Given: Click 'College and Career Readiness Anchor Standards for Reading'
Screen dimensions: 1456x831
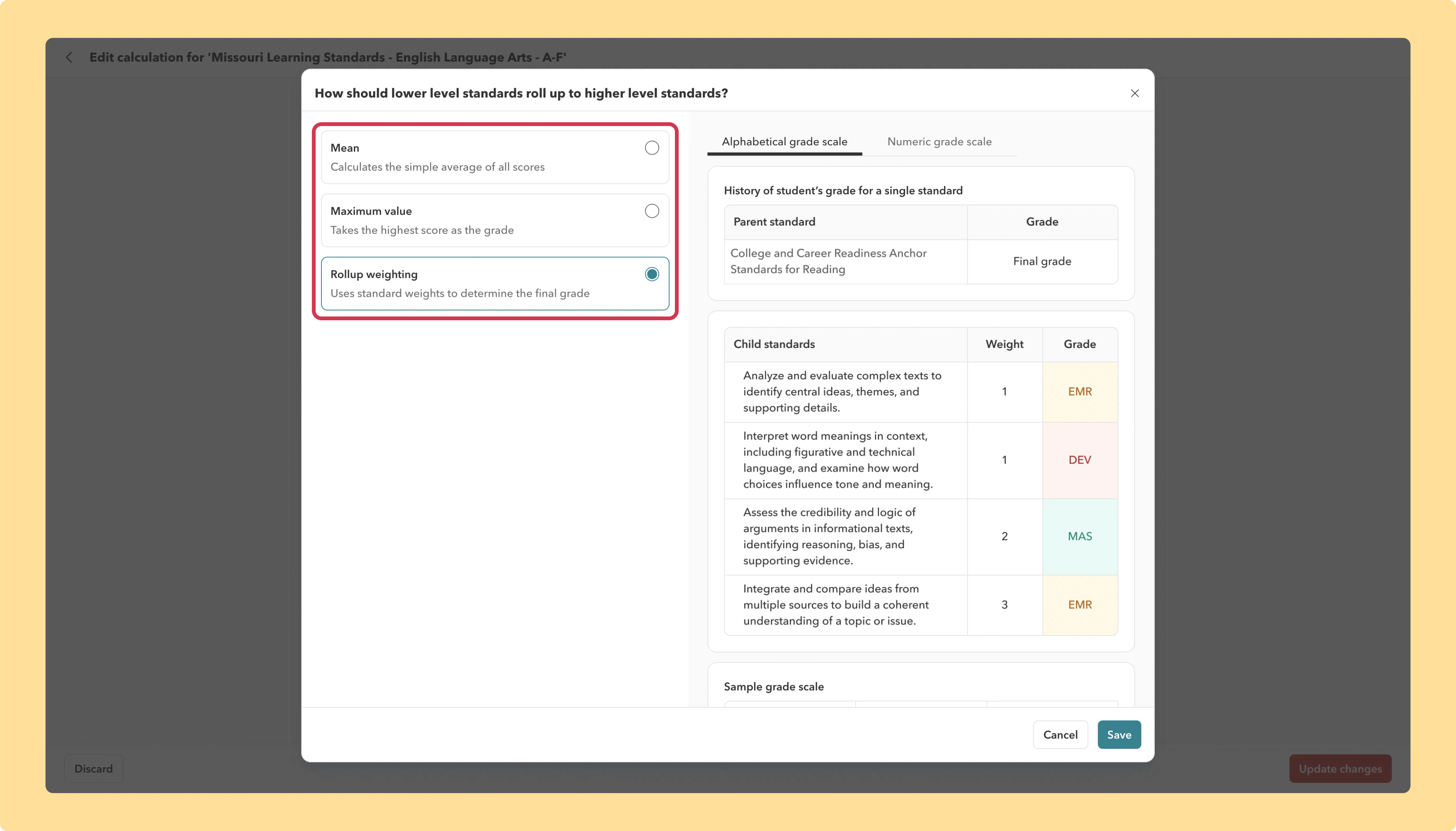Looking at the screenshot, I should [x=828, y=261].
